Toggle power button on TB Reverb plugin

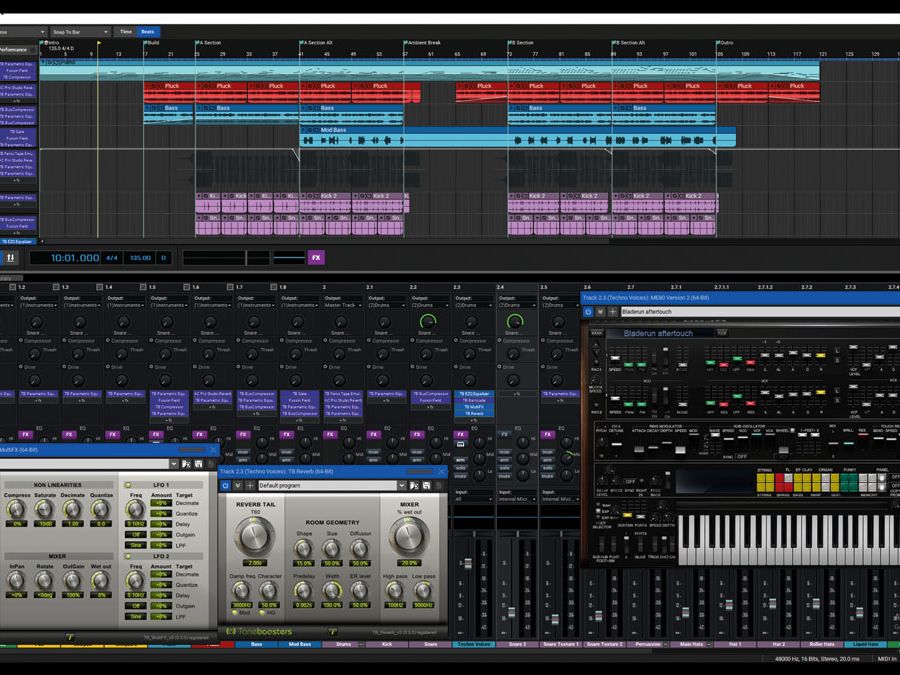[x=225, y=485]
